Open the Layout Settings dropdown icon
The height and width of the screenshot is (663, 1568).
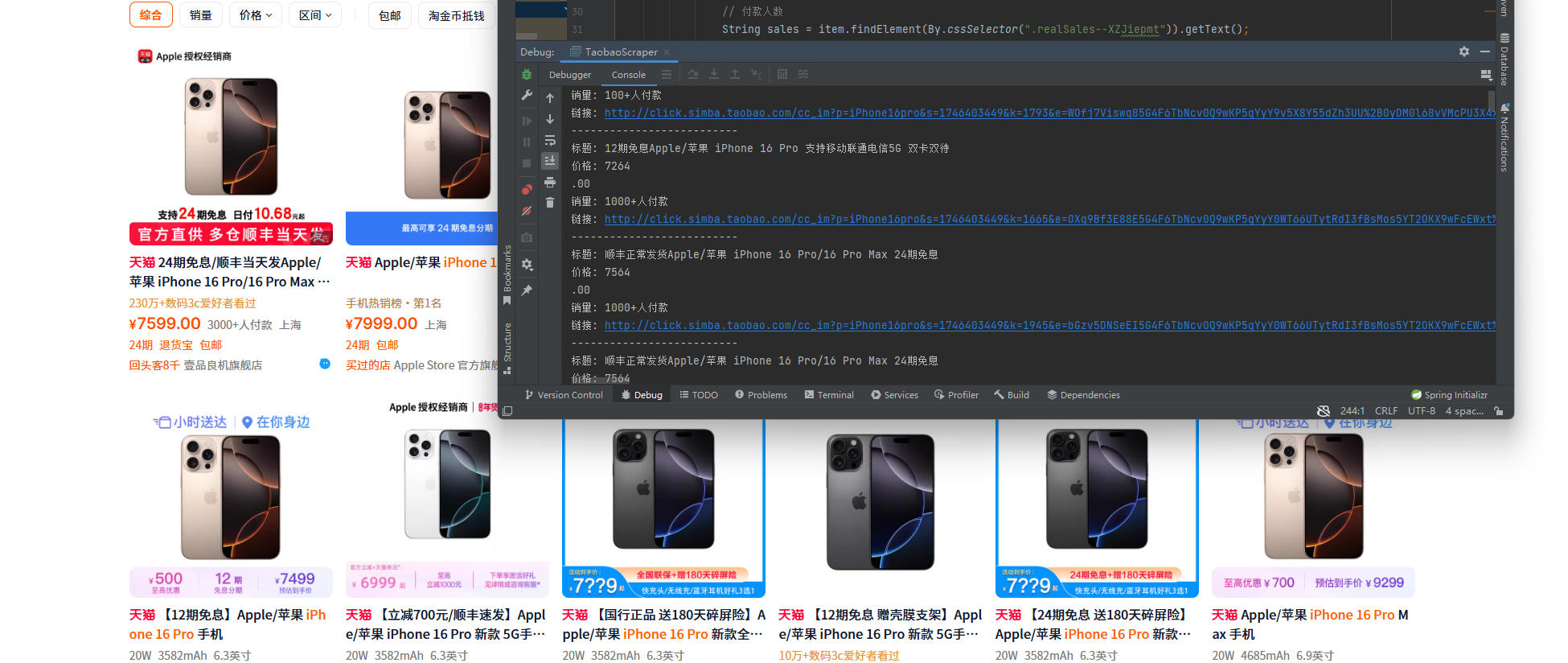1486,74
